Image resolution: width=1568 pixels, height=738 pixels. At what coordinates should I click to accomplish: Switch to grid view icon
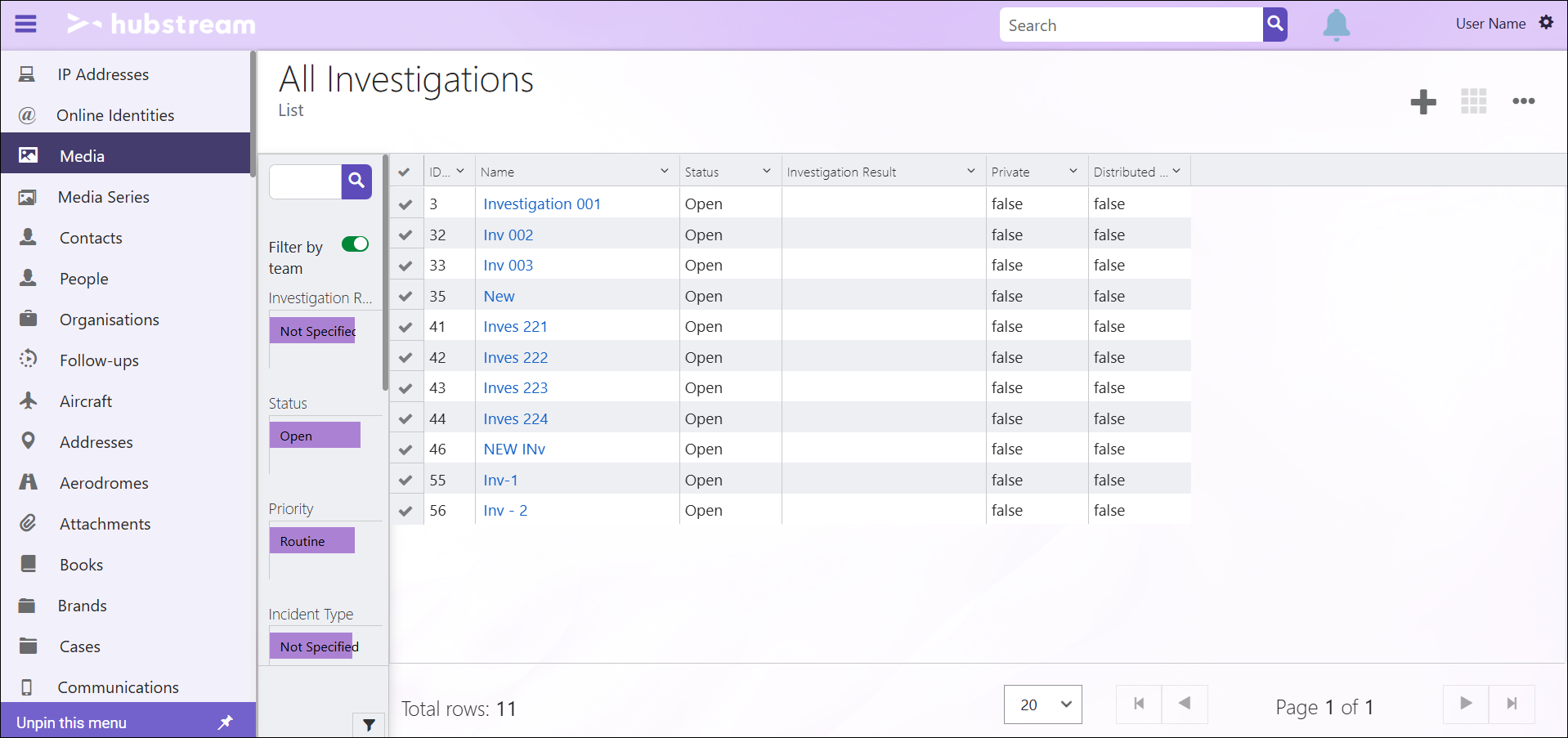[1473, 101]
